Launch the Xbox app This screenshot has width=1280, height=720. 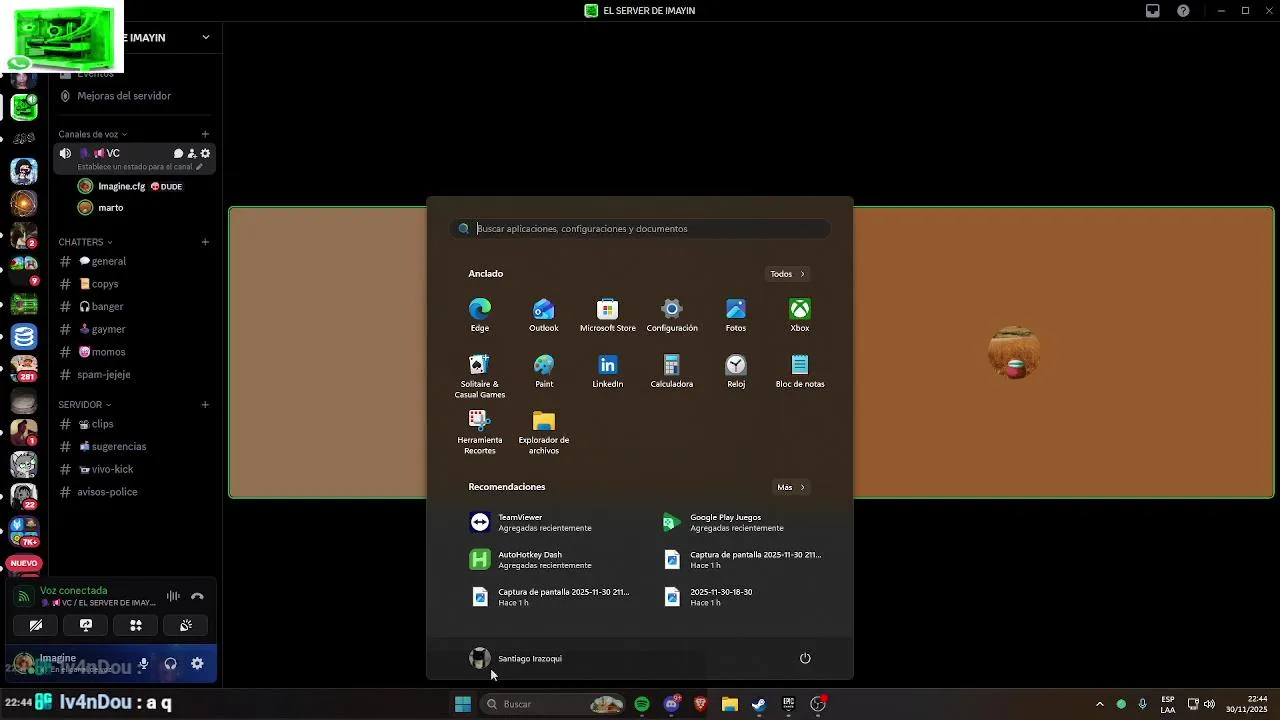tap(800, 314)
